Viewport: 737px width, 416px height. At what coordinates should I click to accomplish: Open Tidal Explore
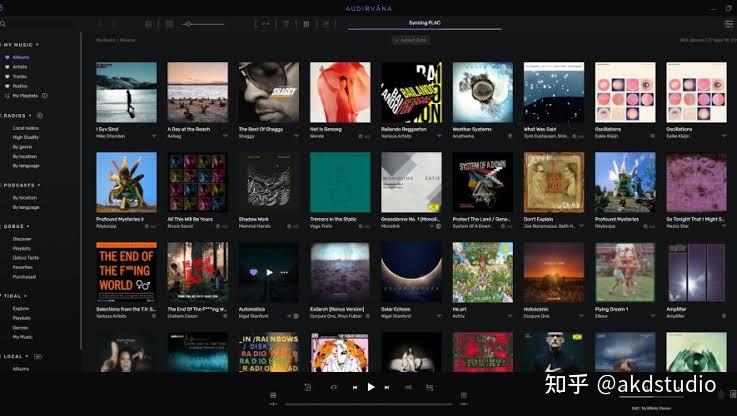coord(21,309)
